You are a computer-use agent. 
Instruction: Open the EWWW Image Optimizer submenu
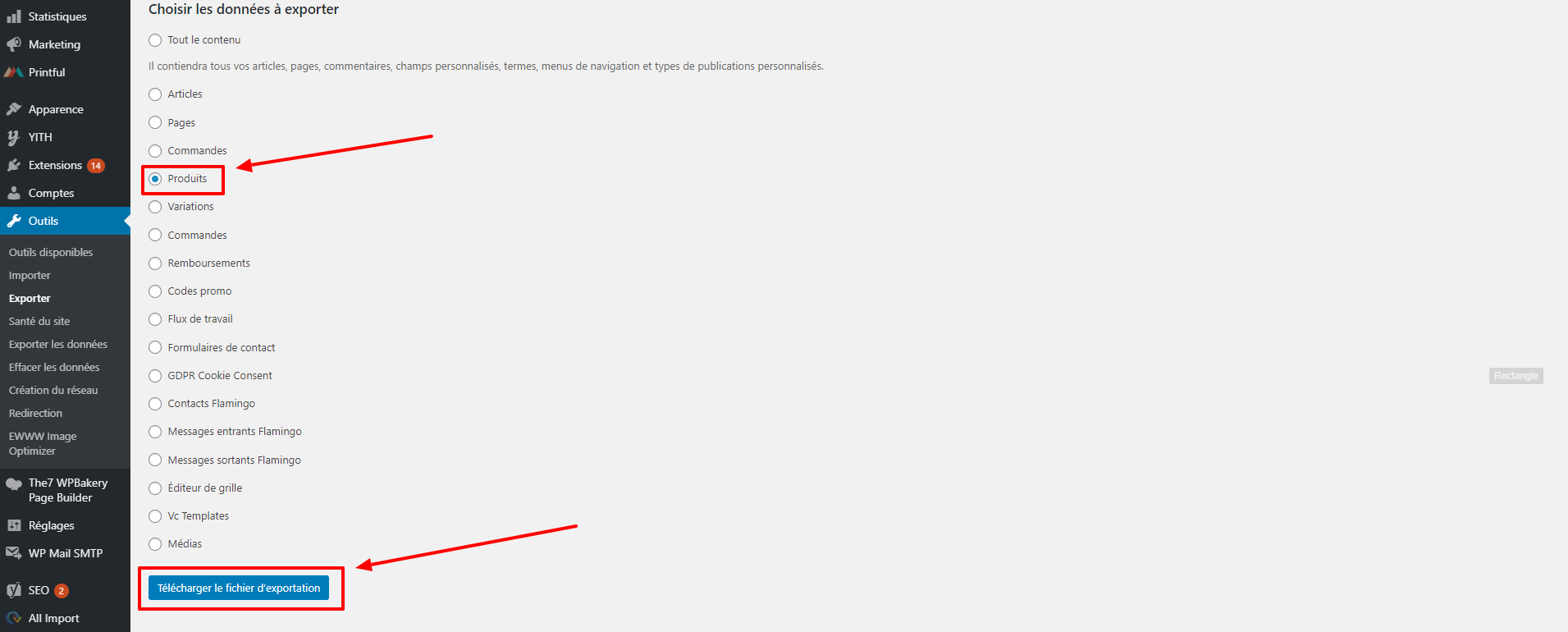tap(43, 444)
